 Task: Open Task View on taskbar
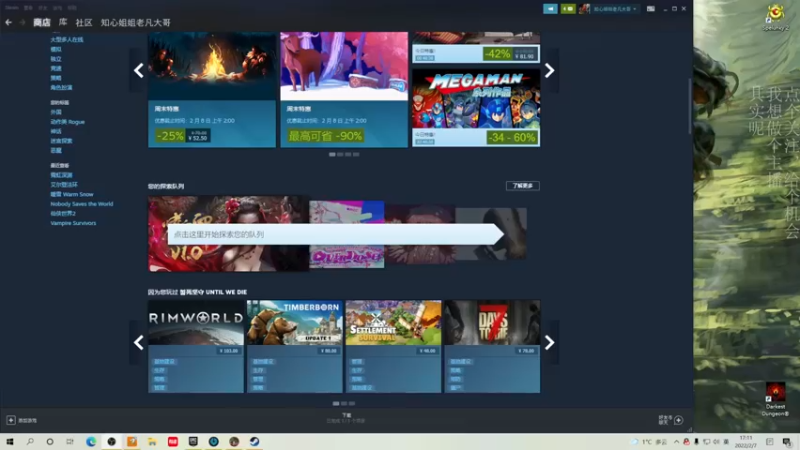[x=70, y=441]
